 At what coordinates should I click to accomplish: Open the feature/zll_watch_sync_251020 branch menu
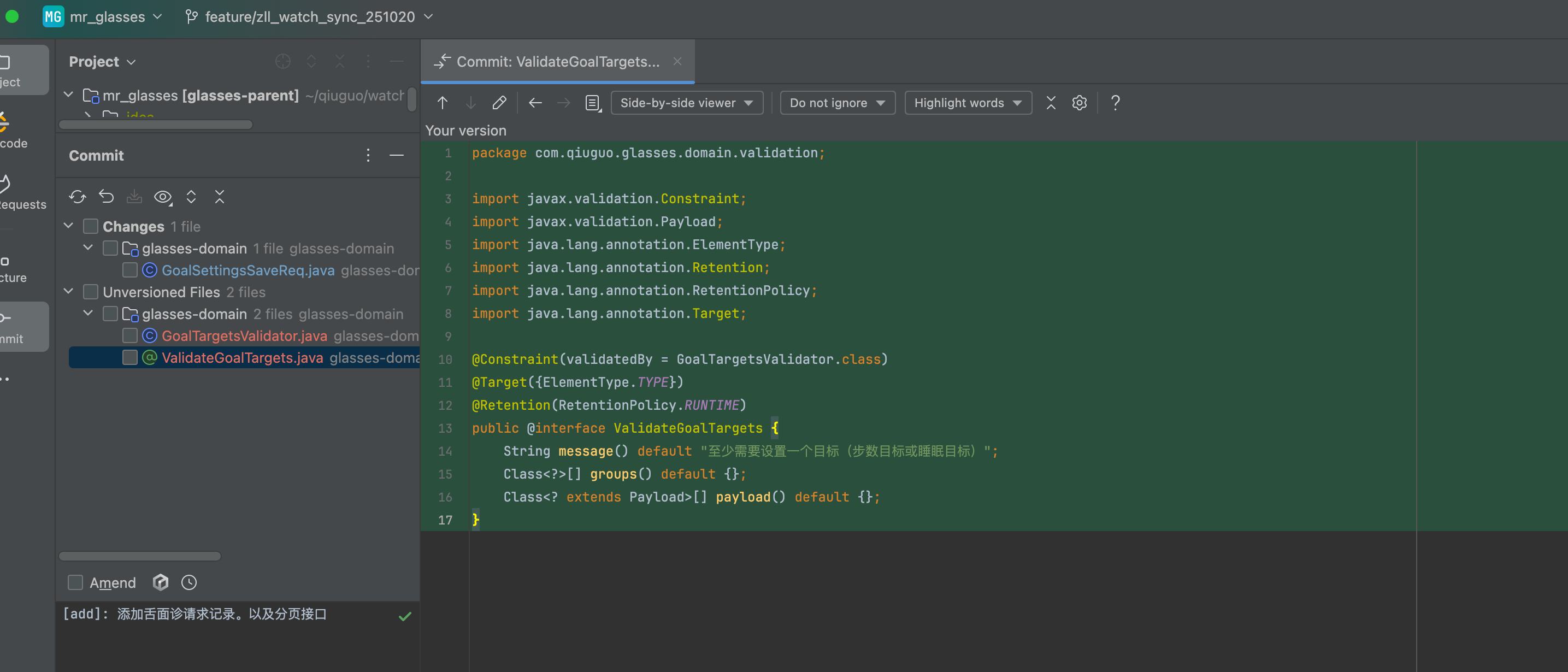pyautogui.click(x=309, y=16)
